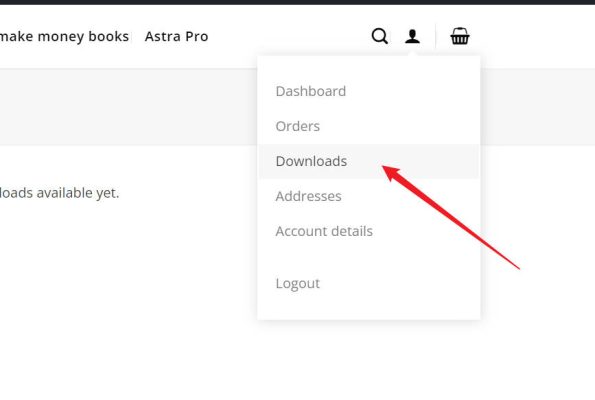Click the gray page title banner
Viewport: 595px width, 400px height.
tap(129, 107)
